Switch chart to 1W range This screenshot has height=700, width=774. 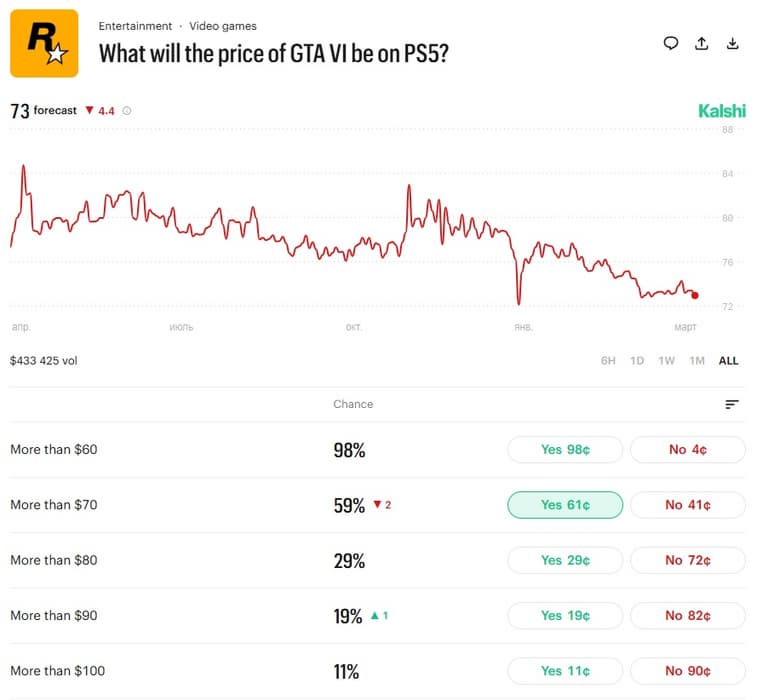tap(667, 361)
